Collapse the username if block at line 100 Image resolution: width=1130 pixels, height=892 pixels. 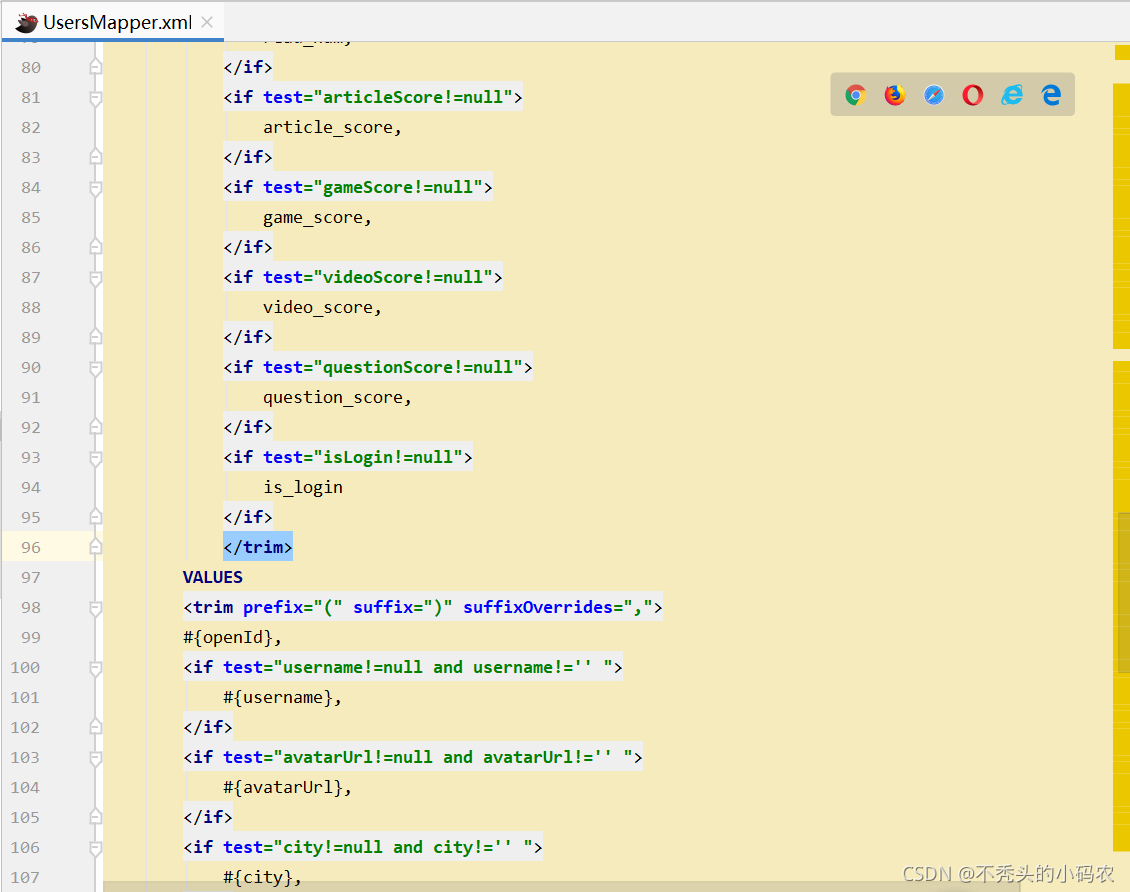tap(95, 668)
